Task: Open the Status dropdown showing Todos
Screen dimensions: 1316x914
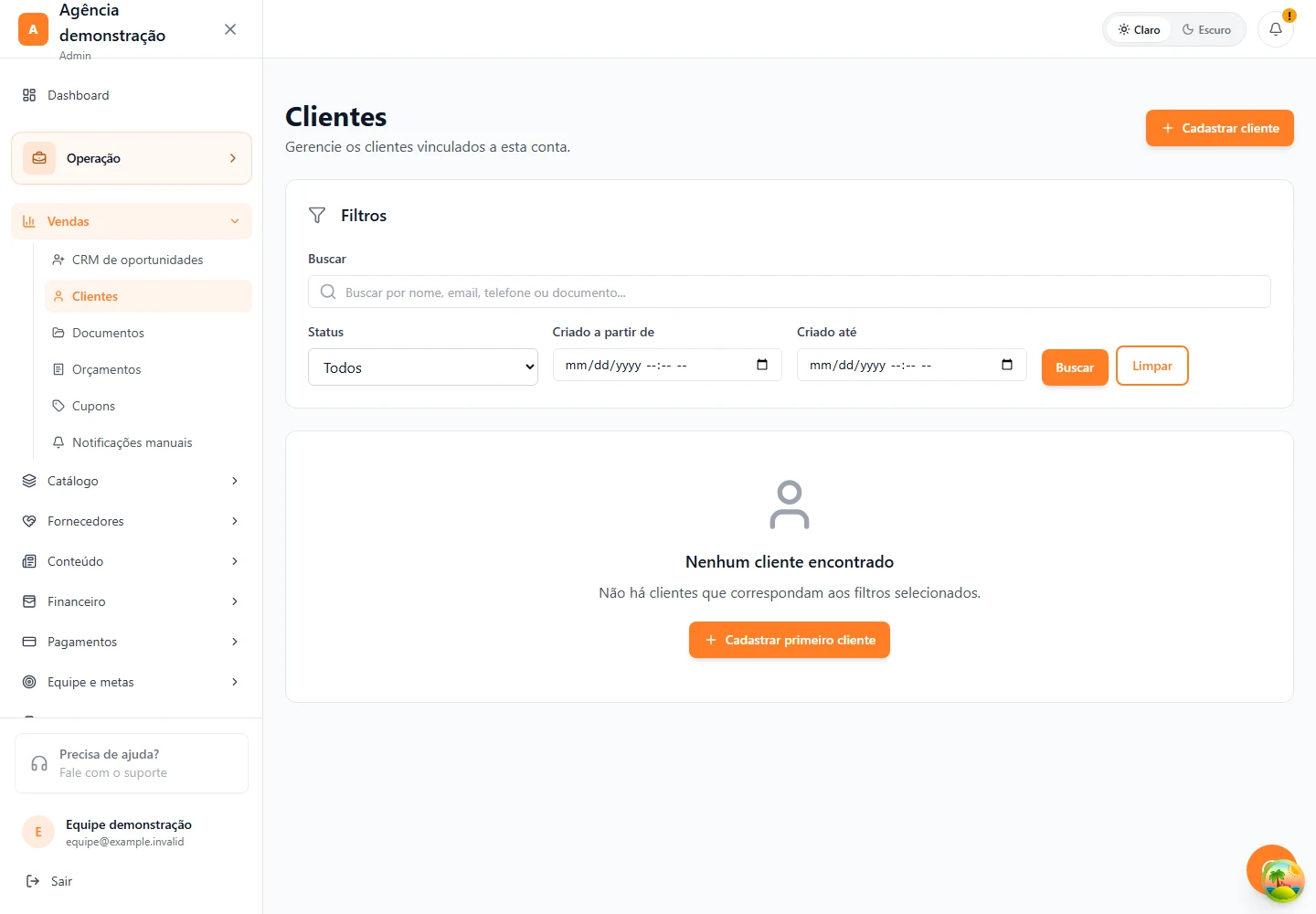Action: (x=423, y=367)
